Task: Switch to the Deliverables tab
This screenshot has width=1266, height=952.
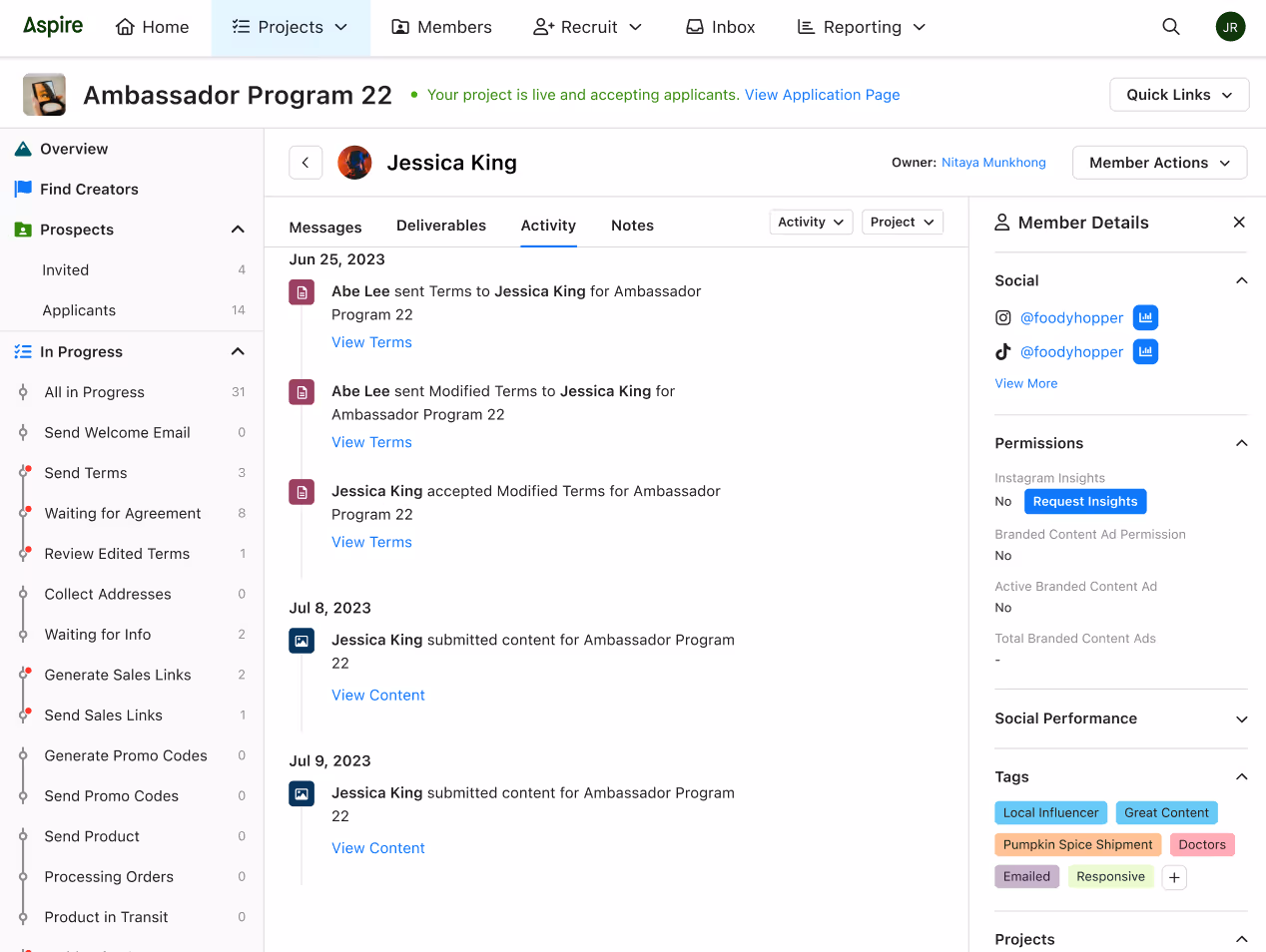Action: coord(441,226)
